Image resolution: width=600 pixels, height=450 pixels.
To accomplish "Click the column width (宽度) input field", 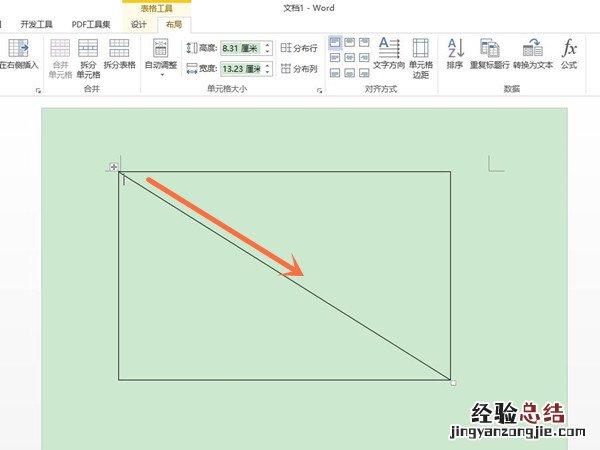I will coord(241,69).
